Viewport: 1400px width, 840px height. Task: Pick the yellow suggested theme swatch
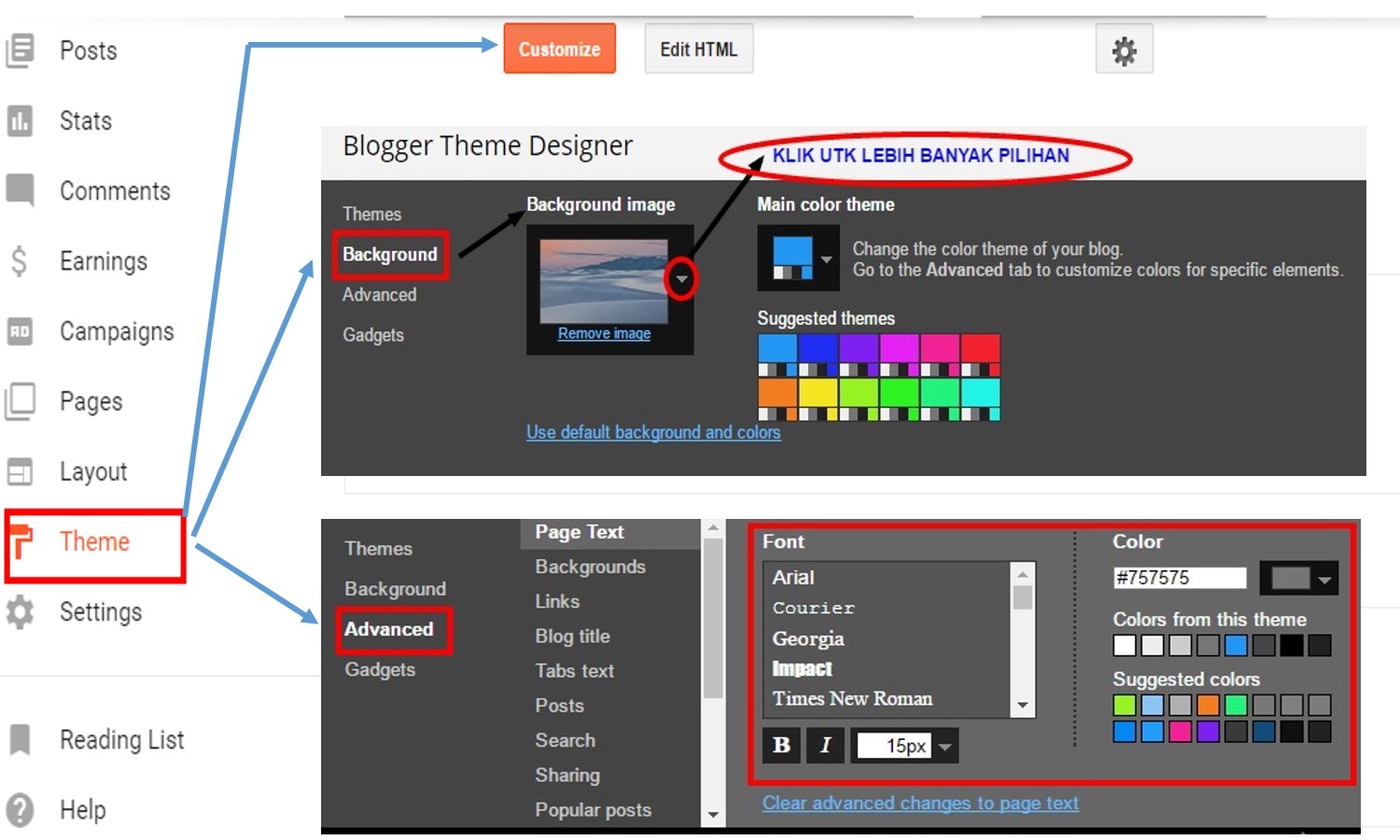coord(819,399)
